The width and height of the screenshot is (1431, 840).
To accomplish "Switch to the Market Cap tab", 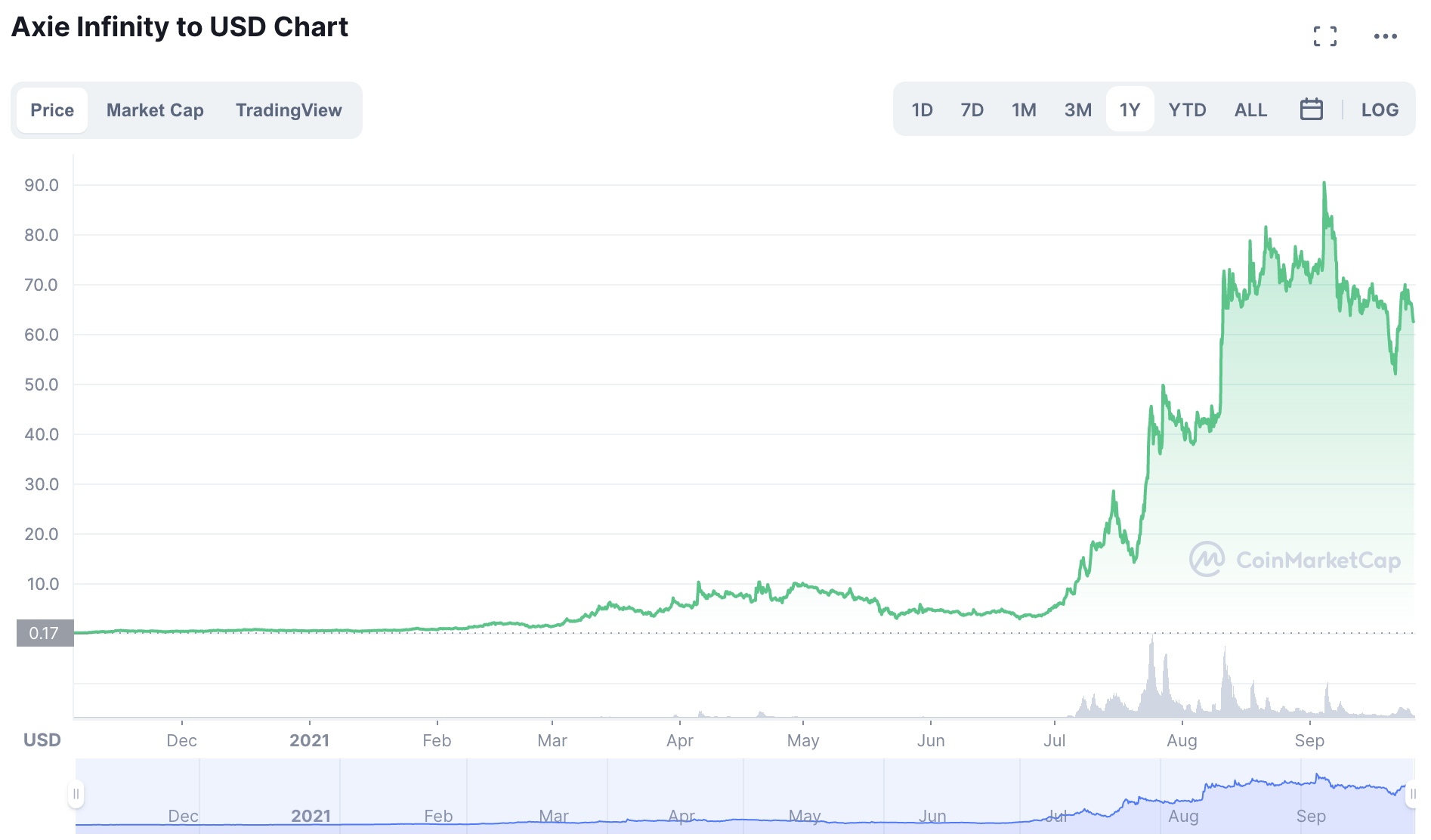I will [x=155, y=110].
